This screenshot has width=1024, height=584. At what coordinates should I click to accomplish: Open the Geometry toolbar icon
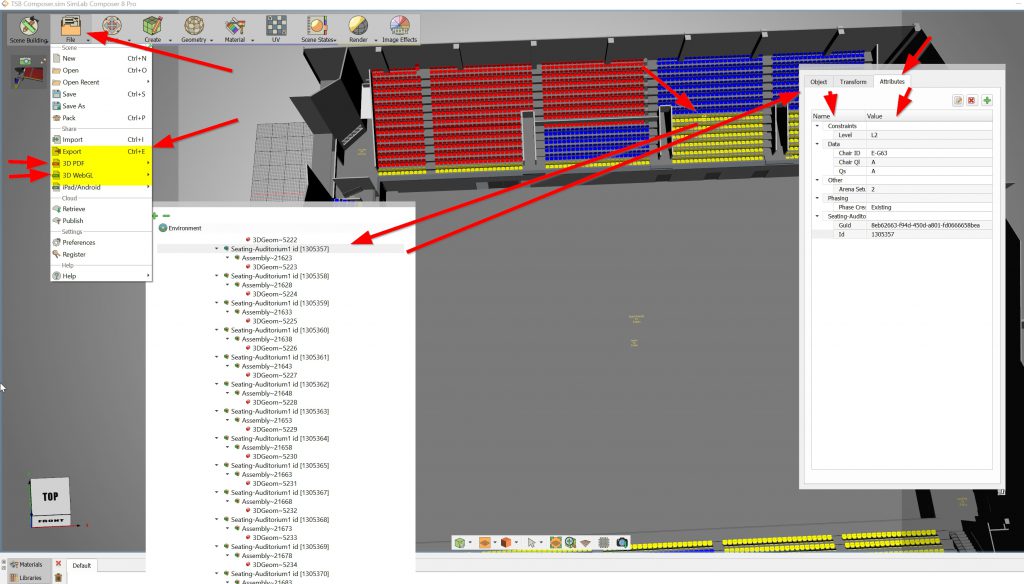point(194,27)
